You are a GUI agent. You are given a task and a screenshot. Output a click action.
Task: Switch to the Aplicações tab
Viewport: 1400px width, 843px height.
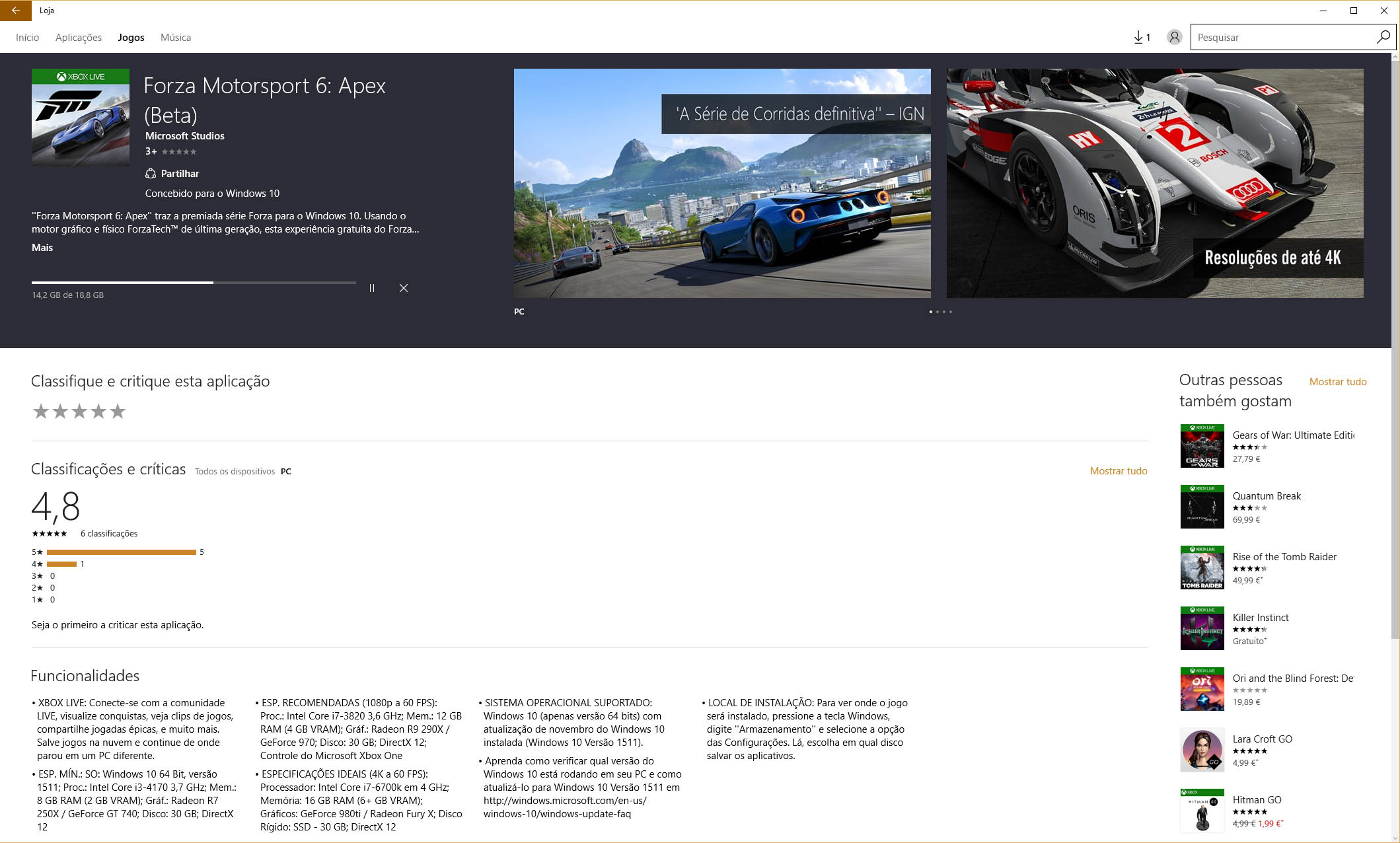pyautogui.click(x=79, y=38)
